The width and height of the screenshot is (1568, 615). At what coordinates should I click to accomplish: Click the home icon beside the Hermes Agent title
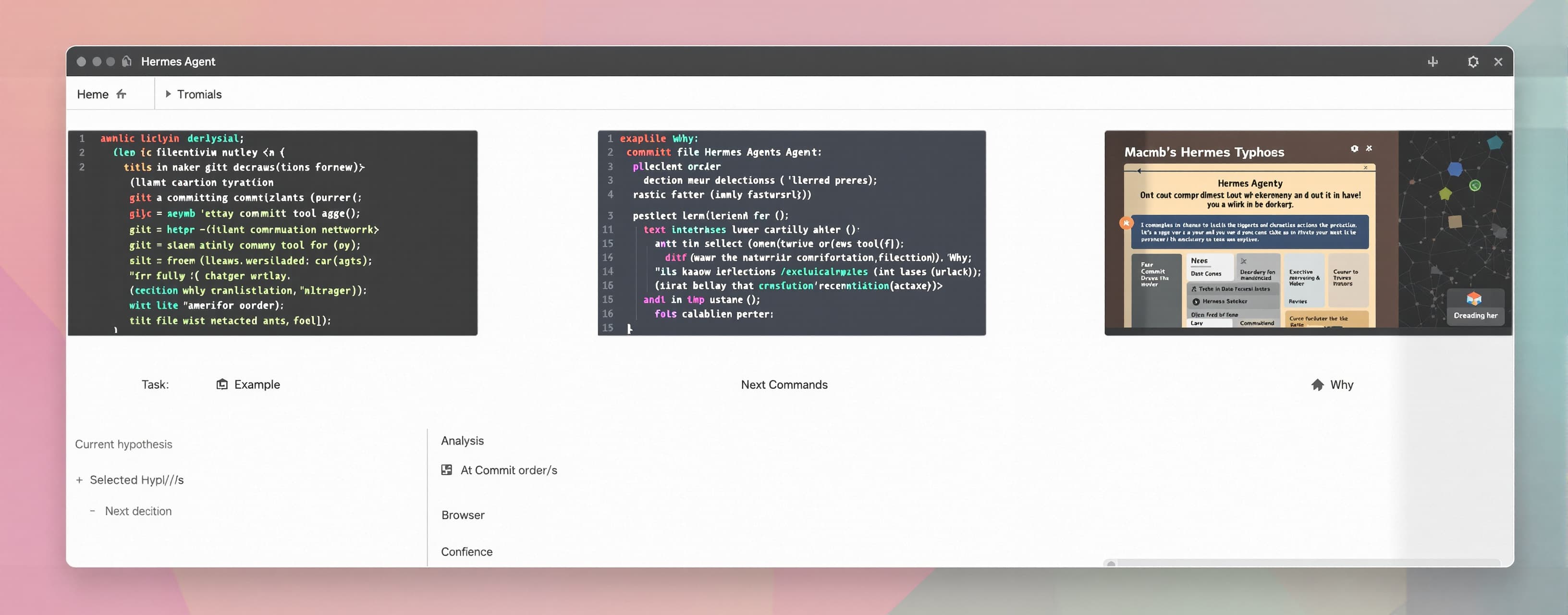pyautogui.click(x=127, y=61)
